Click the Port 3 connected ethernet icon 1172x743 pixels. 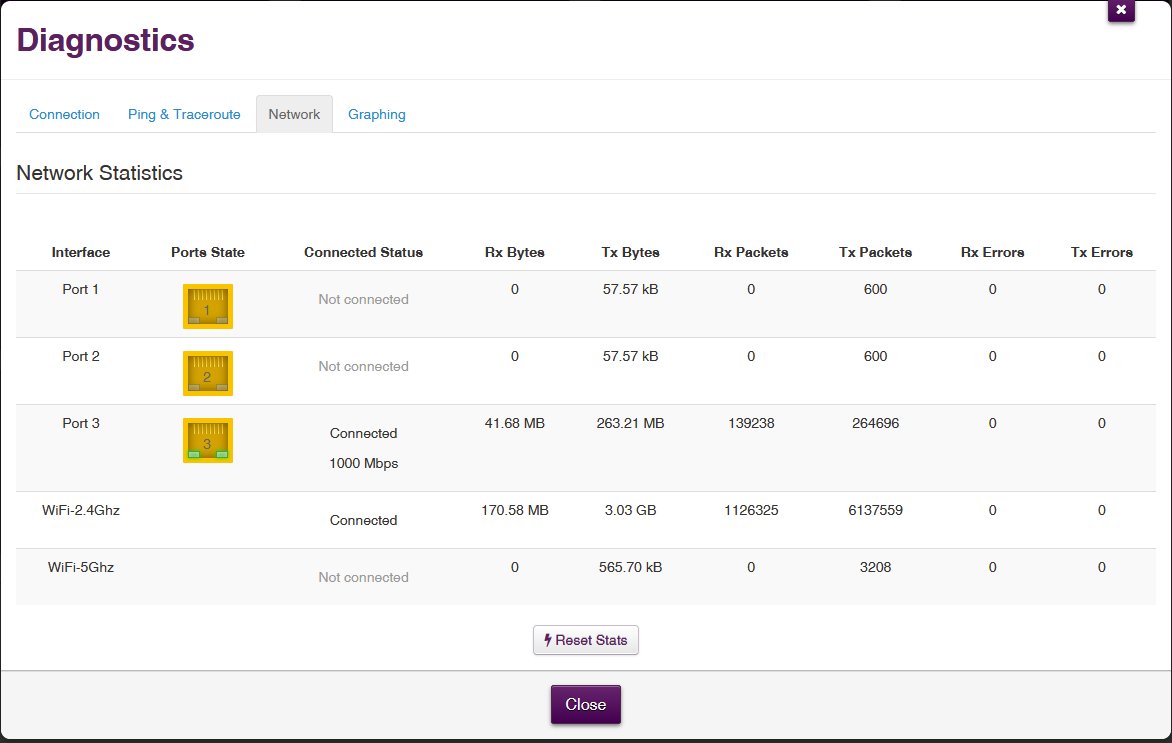pos(207,440)
